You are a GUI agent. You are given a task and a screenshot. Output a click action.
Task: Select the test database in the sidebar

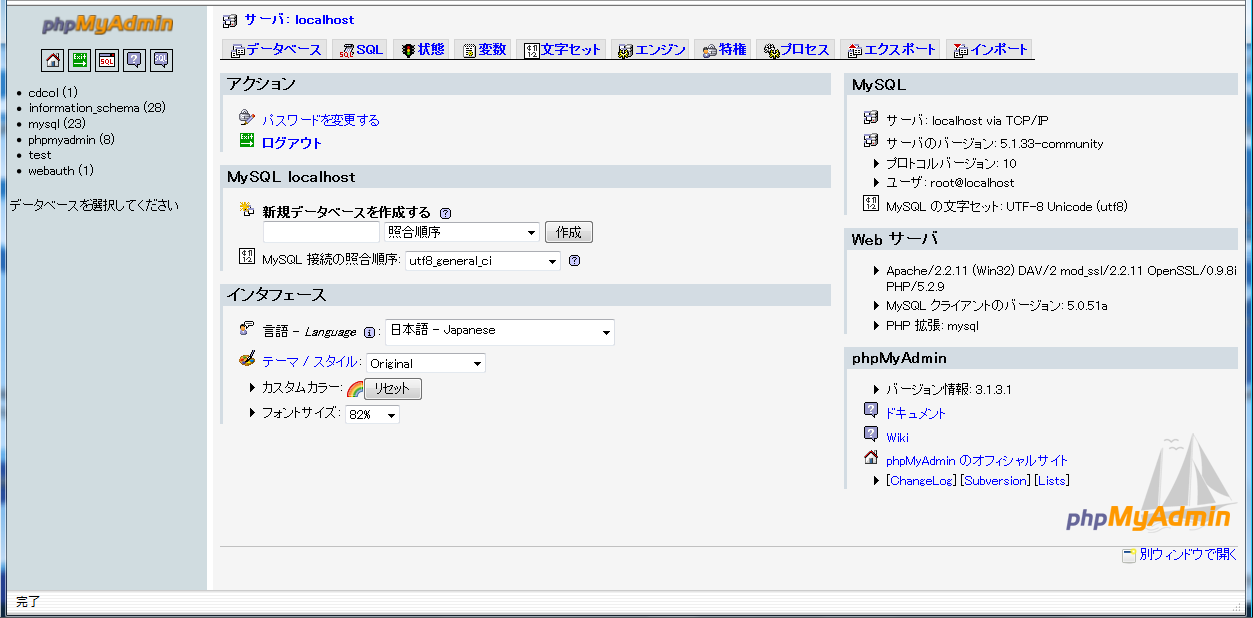(40, 155)
